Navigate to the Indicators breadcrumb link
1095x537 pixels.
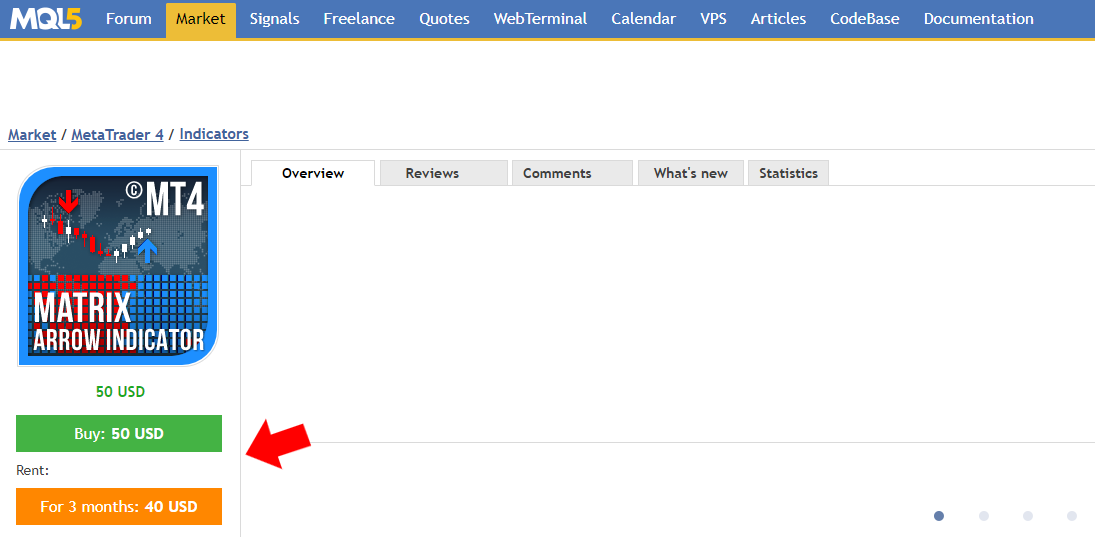pos(214,134)
